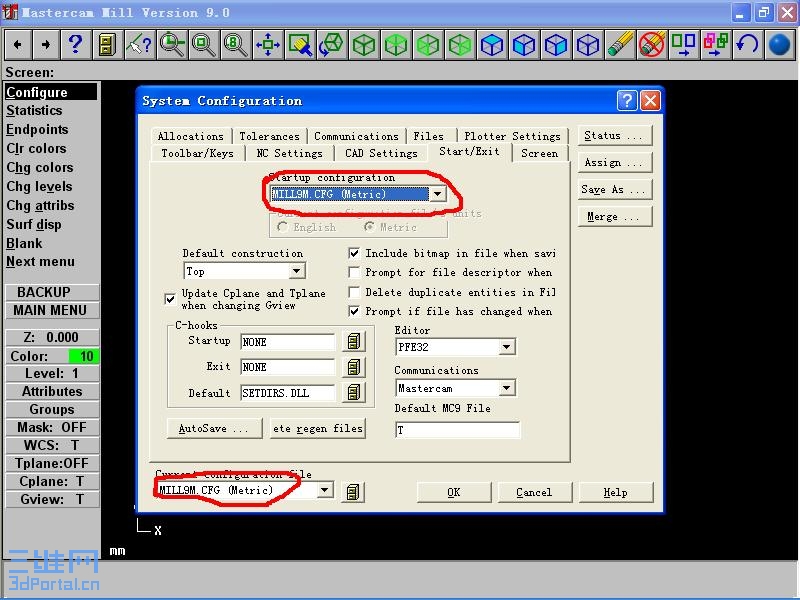The height and width of the screenshot is (600, 800).
Task: Switch to the Tolerances tab
Action: (x=269, y=136)
